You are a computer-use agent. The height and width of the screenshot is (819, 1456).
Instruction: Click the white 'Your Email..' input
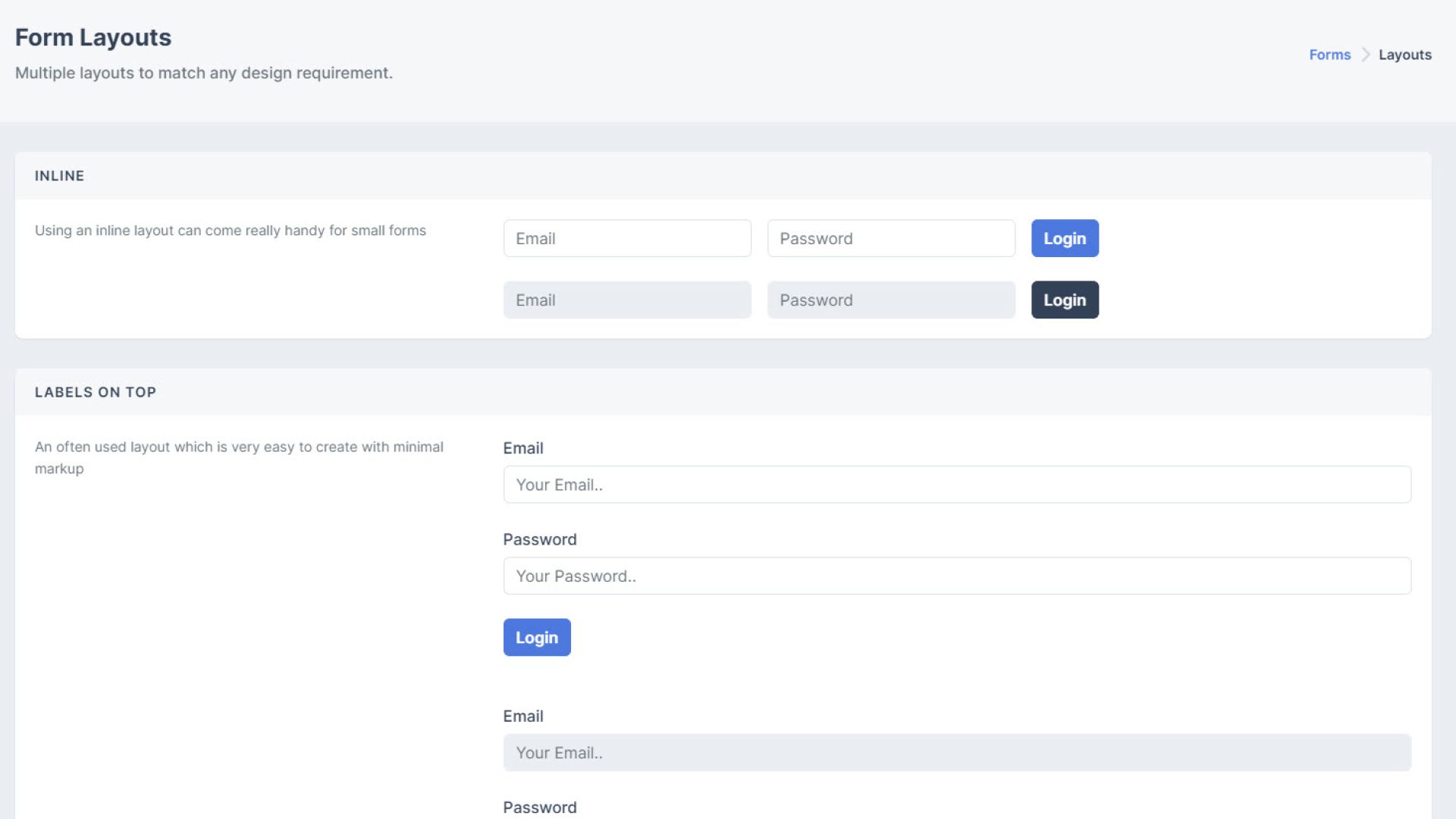coord(957,485)
